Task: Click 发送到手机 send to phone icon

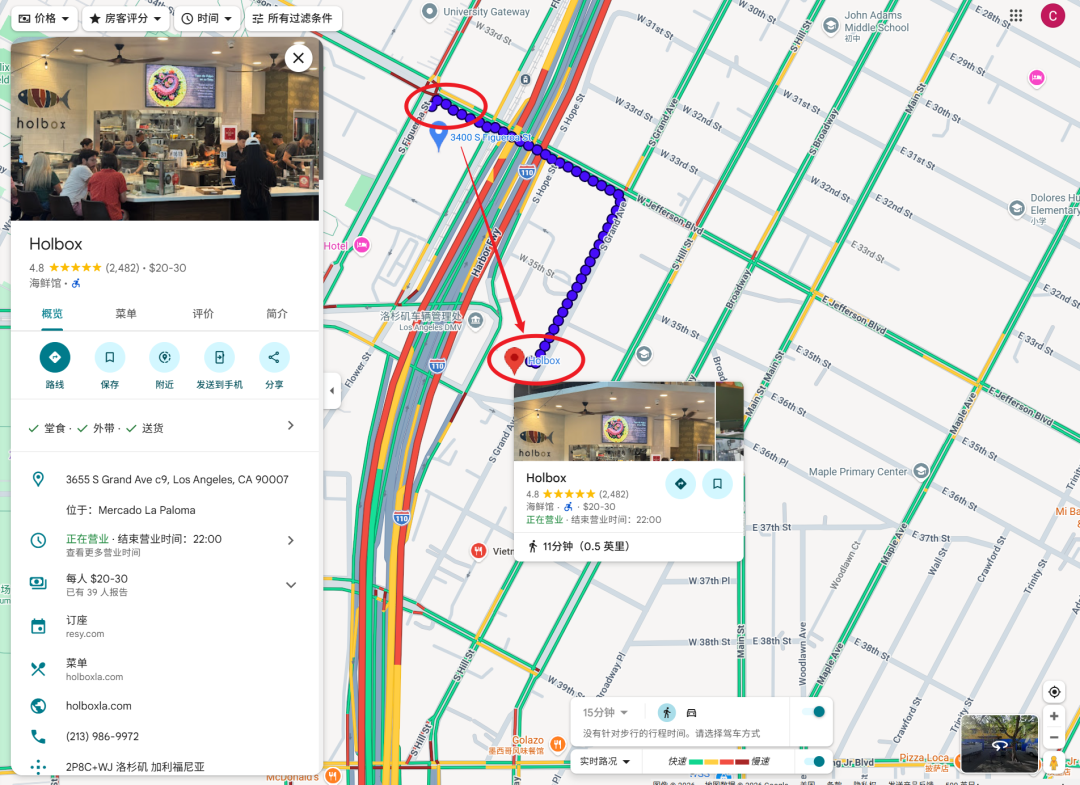Action: click(219, 357)
